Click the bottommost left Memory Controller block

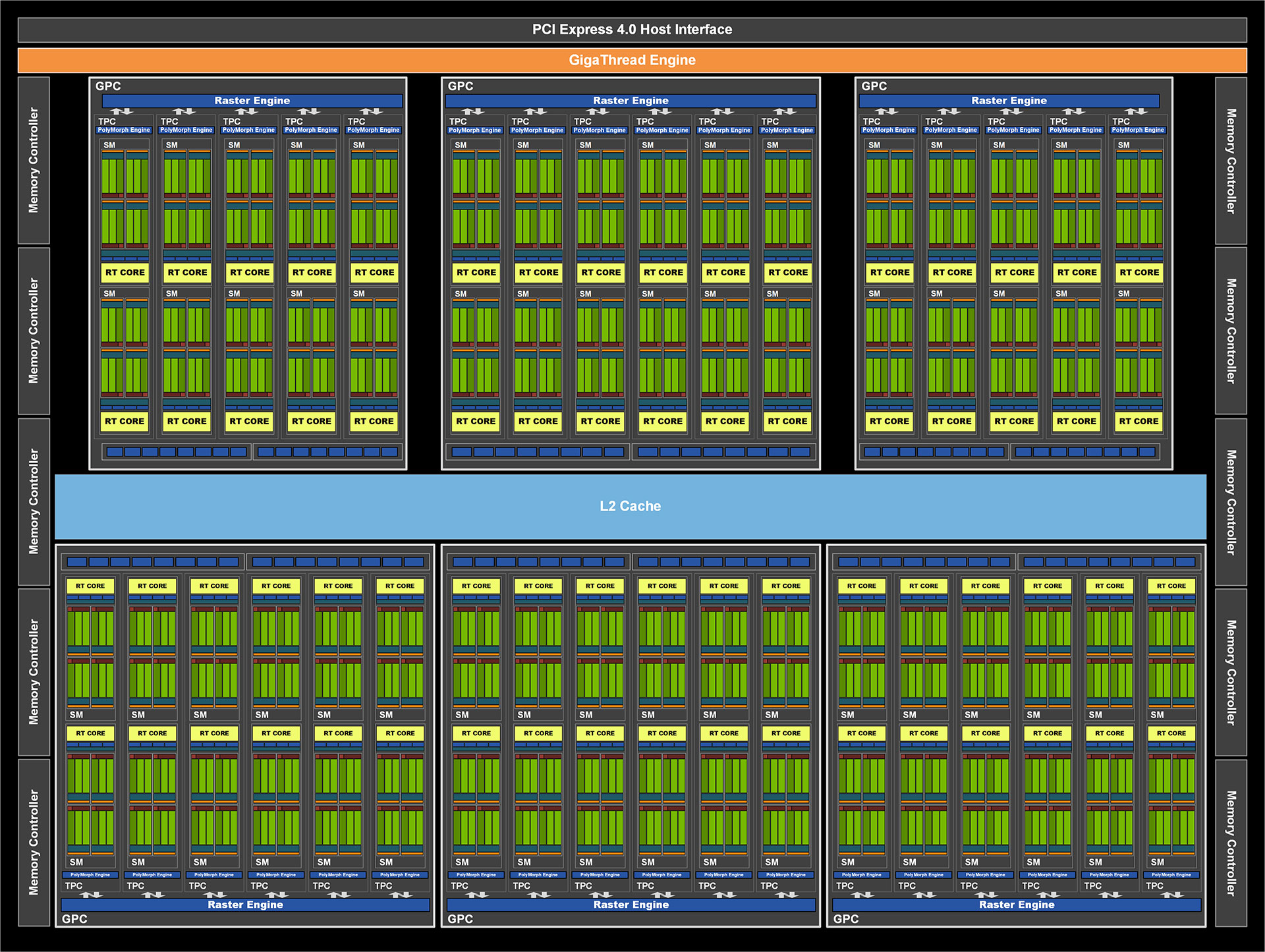[34, 843]
